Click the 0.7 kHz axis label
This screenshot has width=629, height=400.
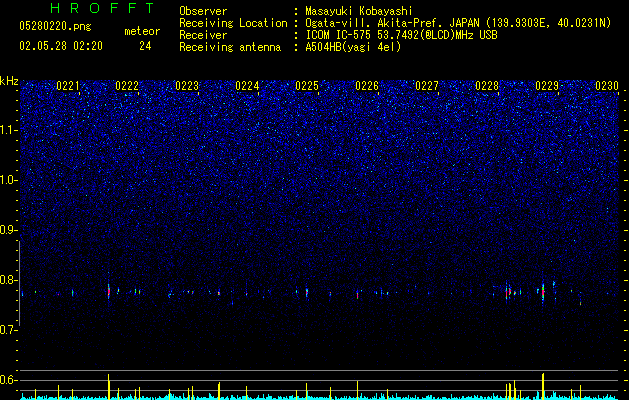click(9, 330)
